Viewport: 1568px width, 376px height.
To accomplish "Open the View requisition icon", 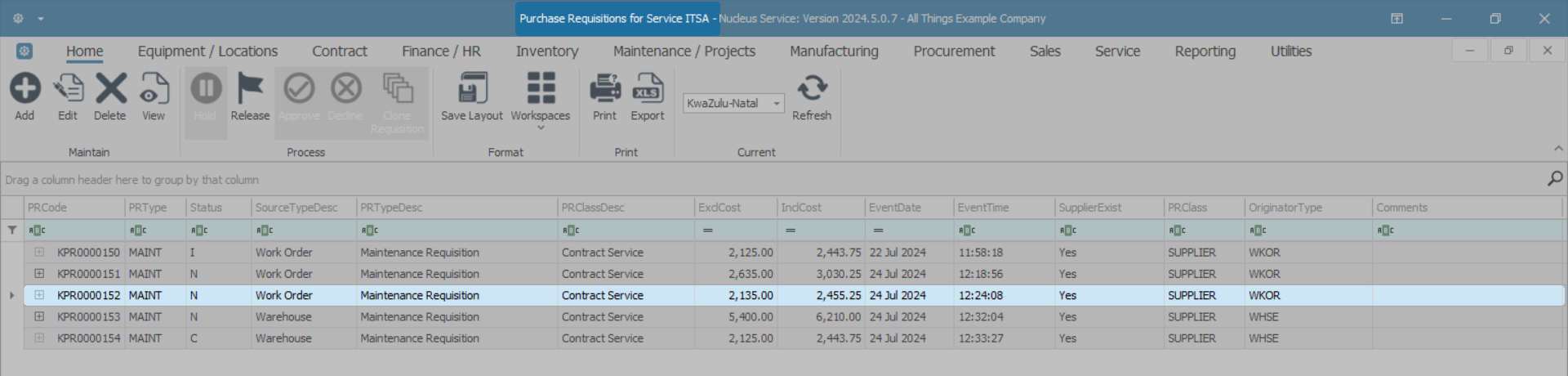I will [x=154, y=88].
